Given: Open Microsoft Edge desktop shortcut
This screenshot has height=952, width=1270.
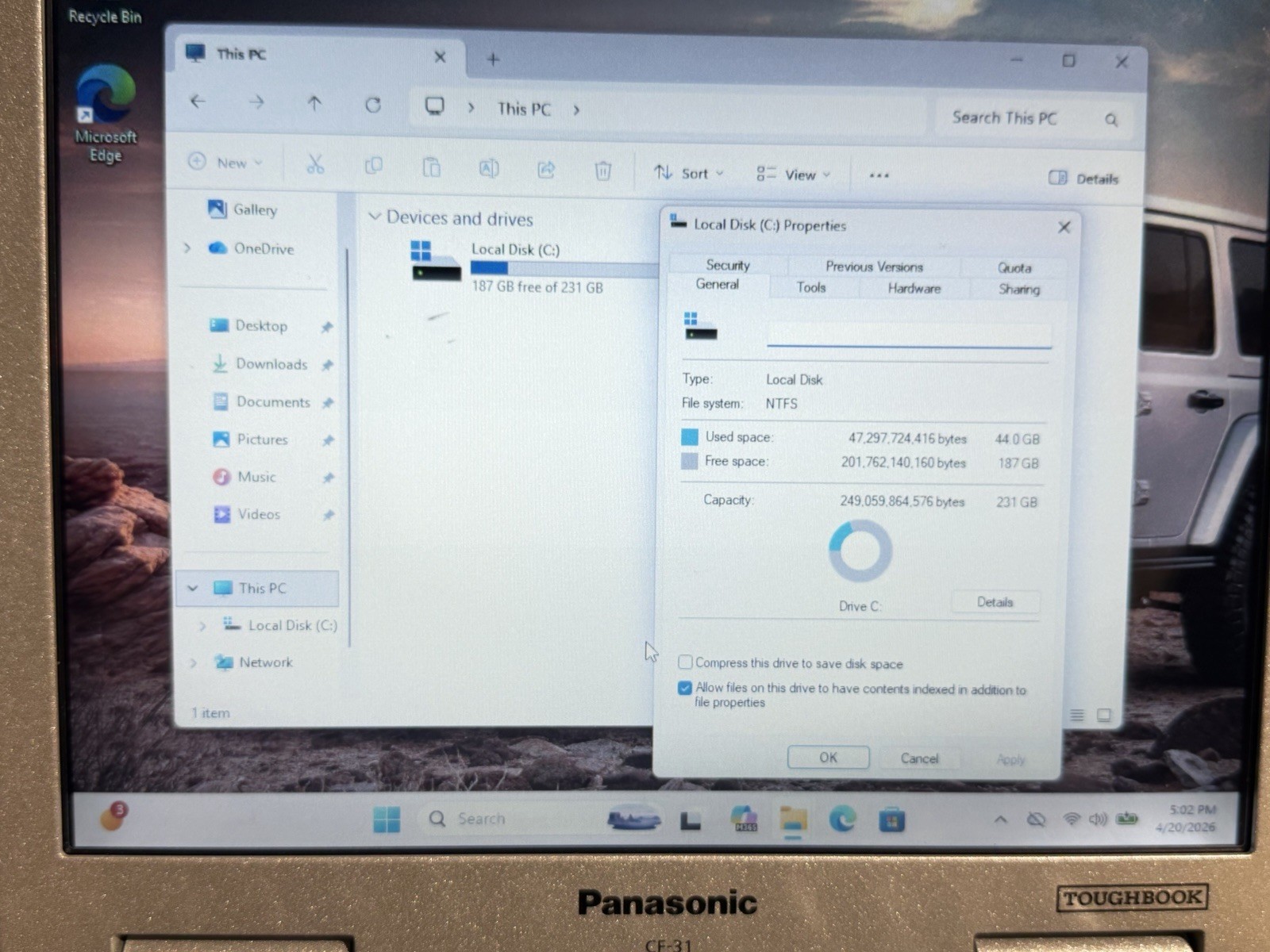Looking at the screenshot, I should point(106,113).
